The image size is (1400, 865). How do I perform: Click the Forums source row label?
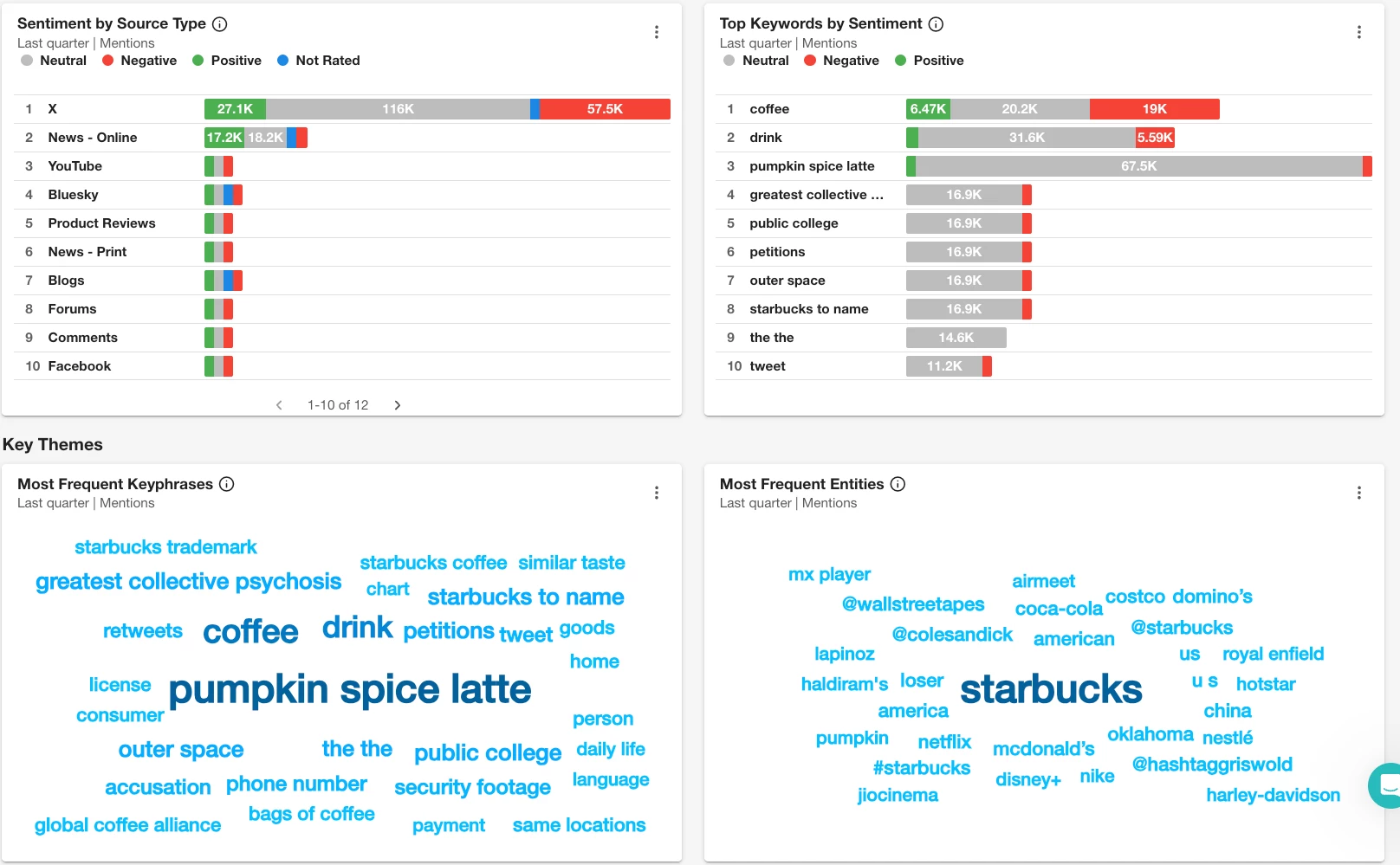(73, 309)
